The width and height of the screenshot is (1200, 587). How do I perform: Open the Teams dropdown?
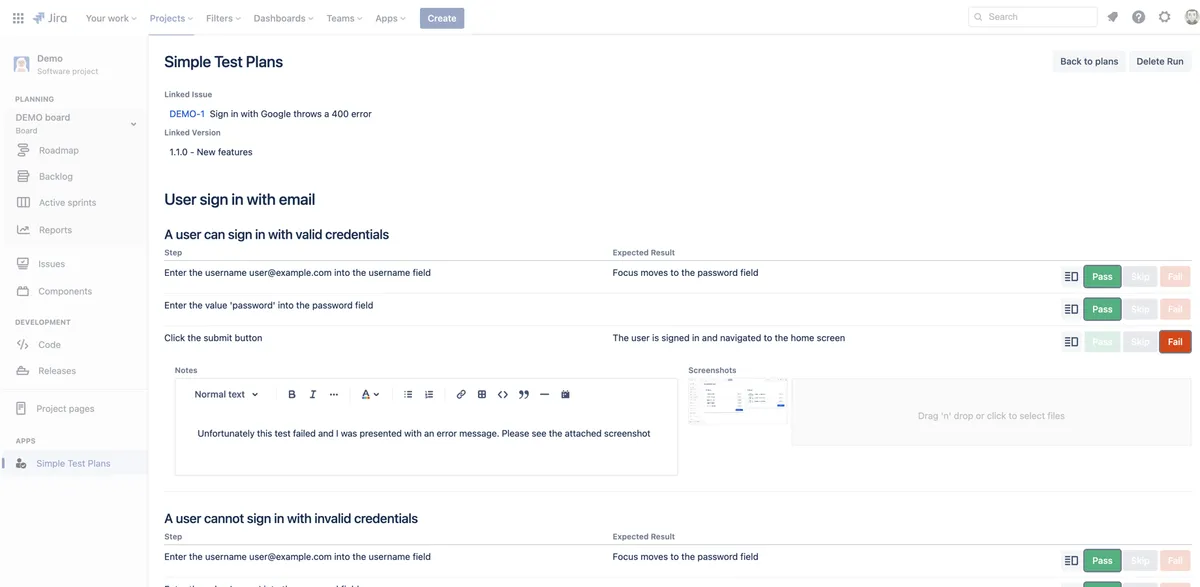(345, 18)
